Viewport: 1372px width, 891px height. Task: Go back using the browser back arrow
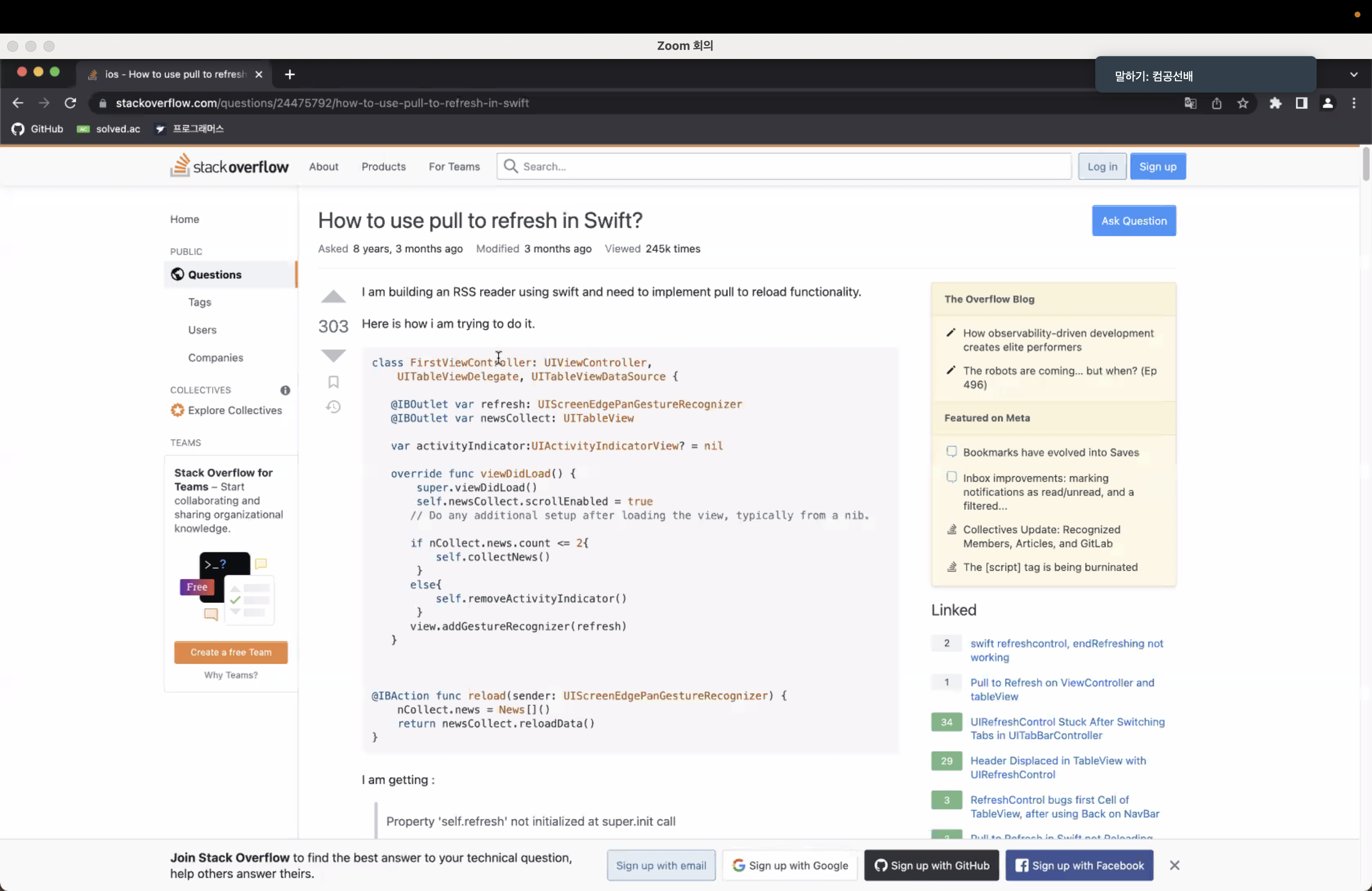coord(18,103)
